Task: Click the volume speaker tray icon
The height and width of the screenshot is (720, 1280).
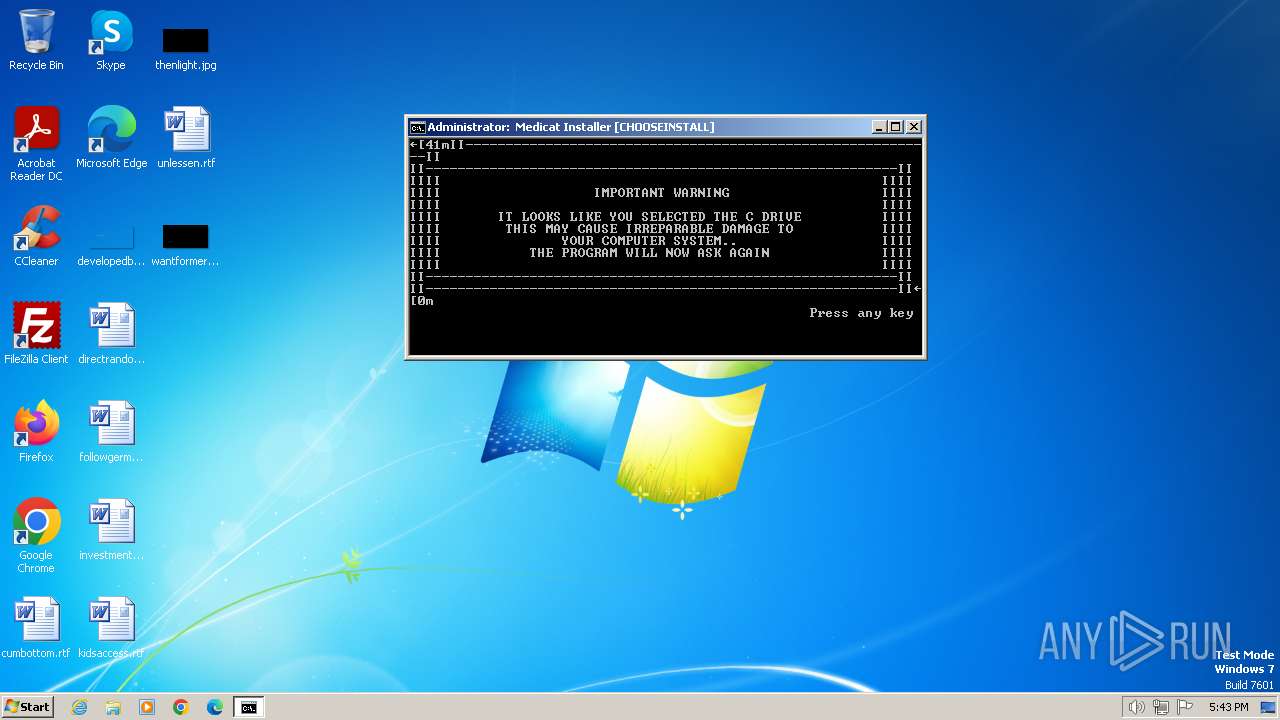Action: (x=1137, y=707)
